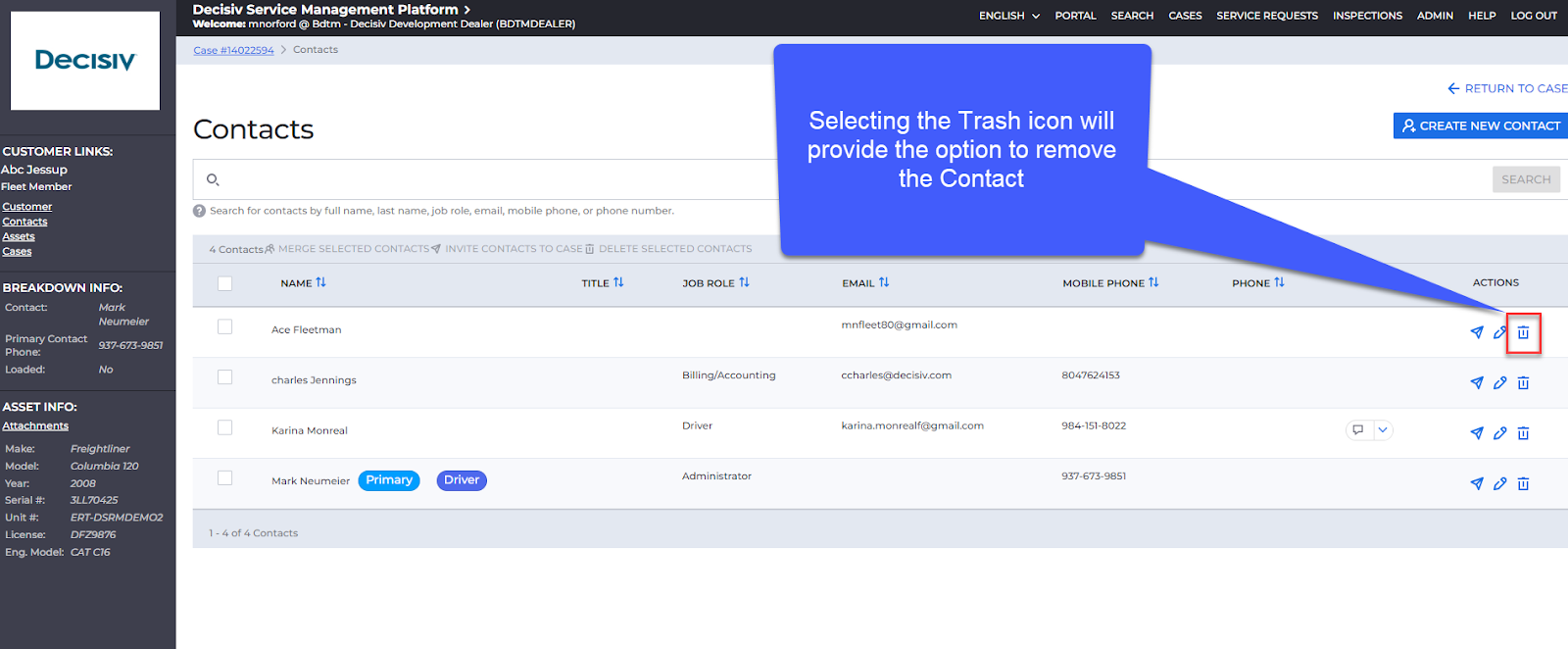Viewport: 1568px width, 649px height.
Task: Check the box next to Ace Fleetman
Action: 225,327
